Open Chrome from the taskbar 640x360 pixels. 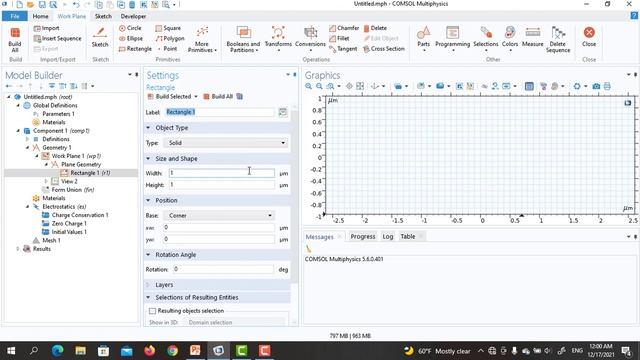[173, 351]
